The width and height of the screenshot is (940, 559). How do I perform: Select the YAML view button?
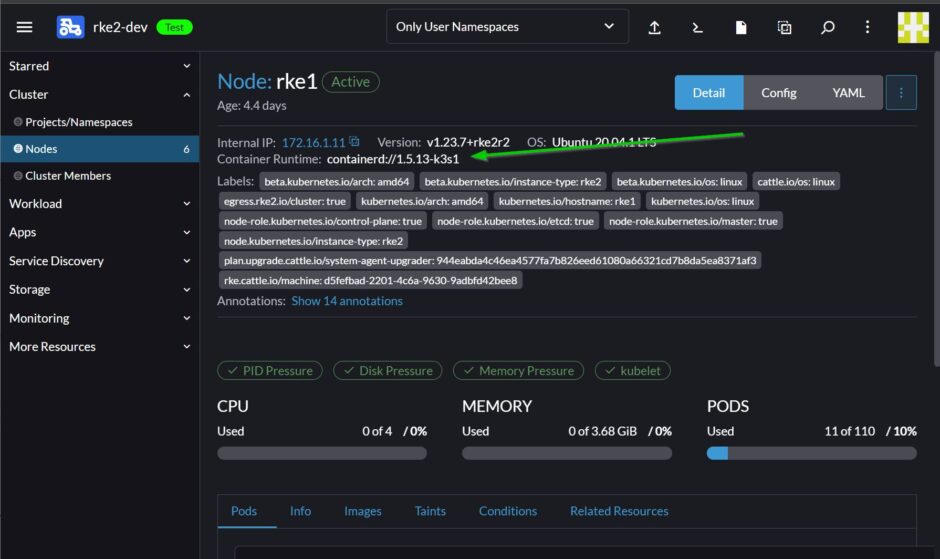point(848,93)
